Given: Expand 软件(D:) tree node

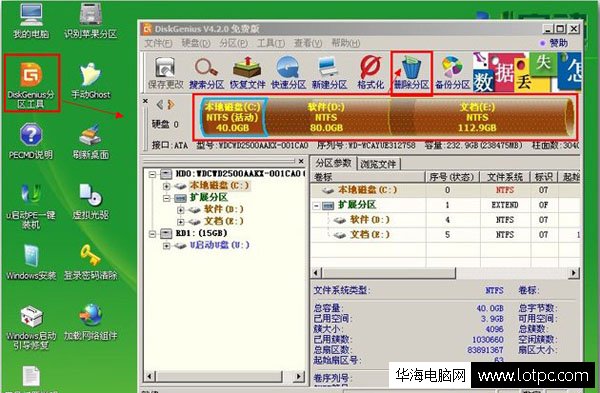Looking at the screenshot, I should (180, 210).
